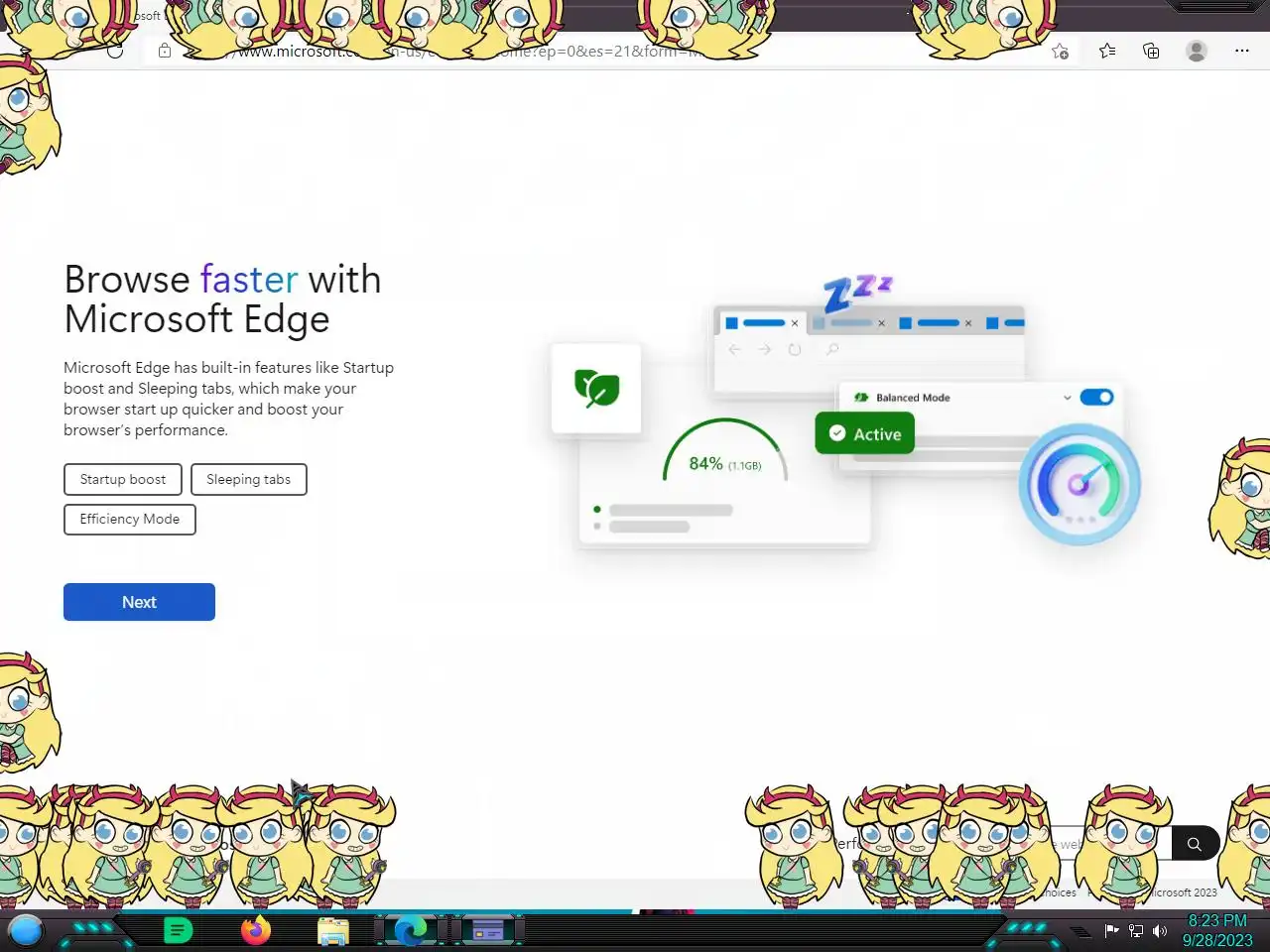Switch to Microsoft Edge taskbar button

click(410, 930)
